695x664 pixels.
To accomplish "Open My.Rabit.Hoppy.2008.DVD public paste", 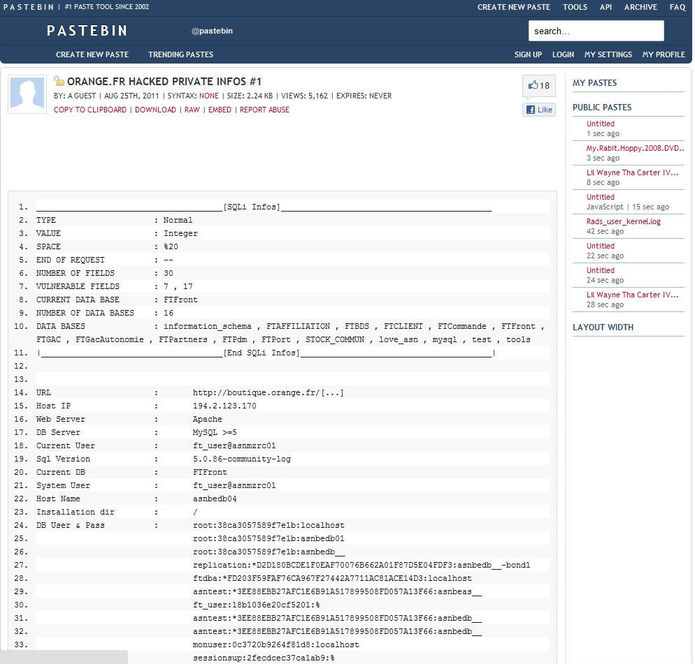I will coord(635,148).
